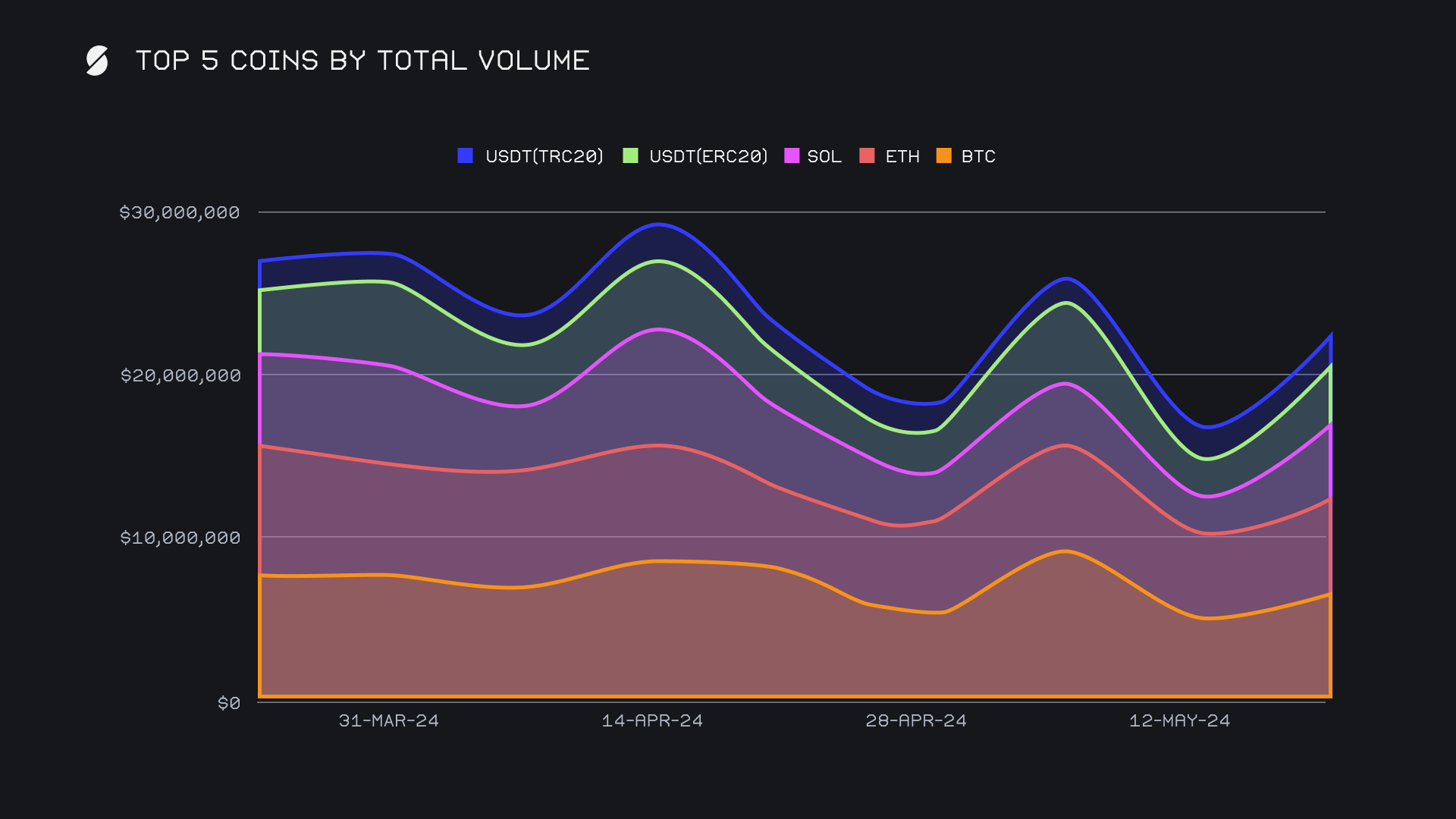
Task: Click the 12-MAY-24 axis date label
Action: pyautogui.click(x=1179, y=720)
